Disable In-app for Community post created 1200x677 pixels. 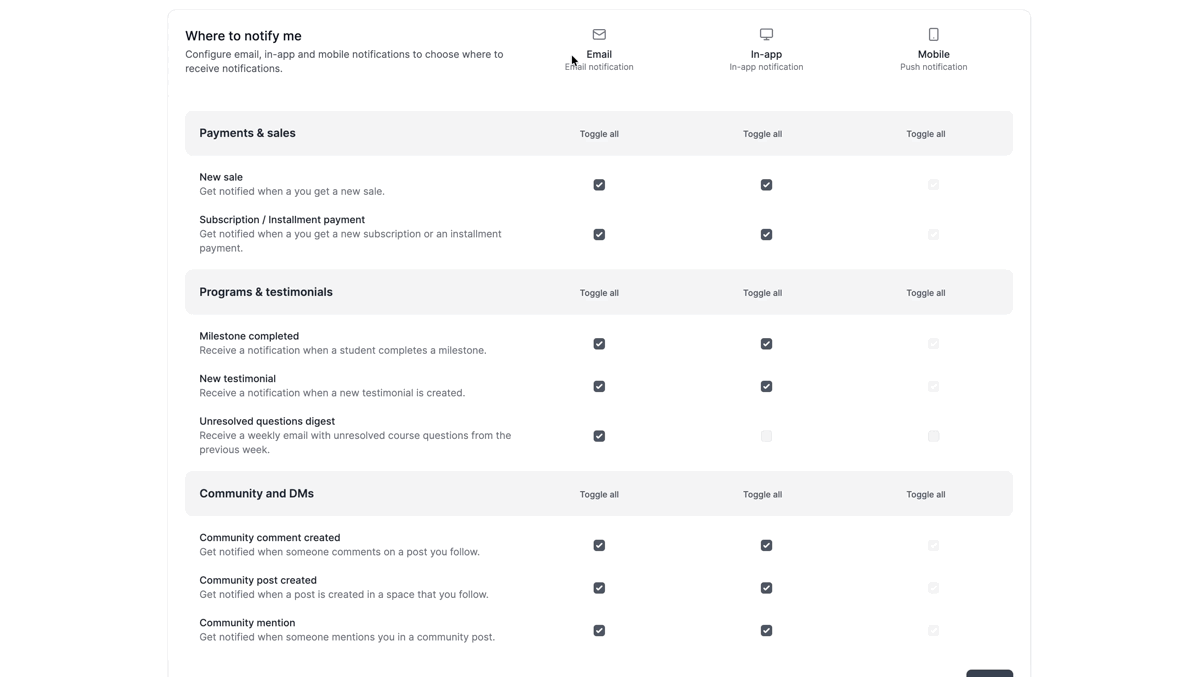(x=766, y=588)
